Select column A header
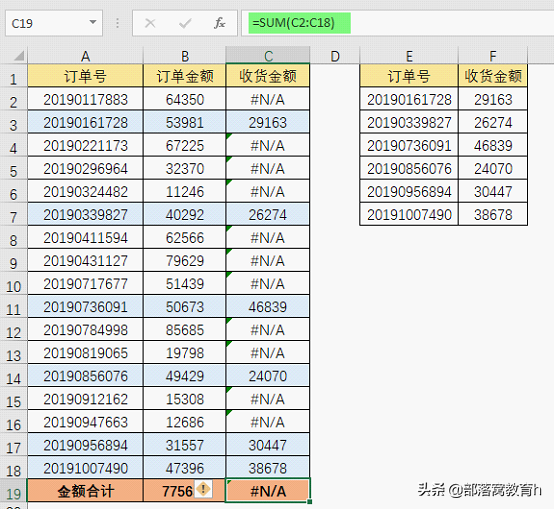Screen dimensions: 554x509 86,56
